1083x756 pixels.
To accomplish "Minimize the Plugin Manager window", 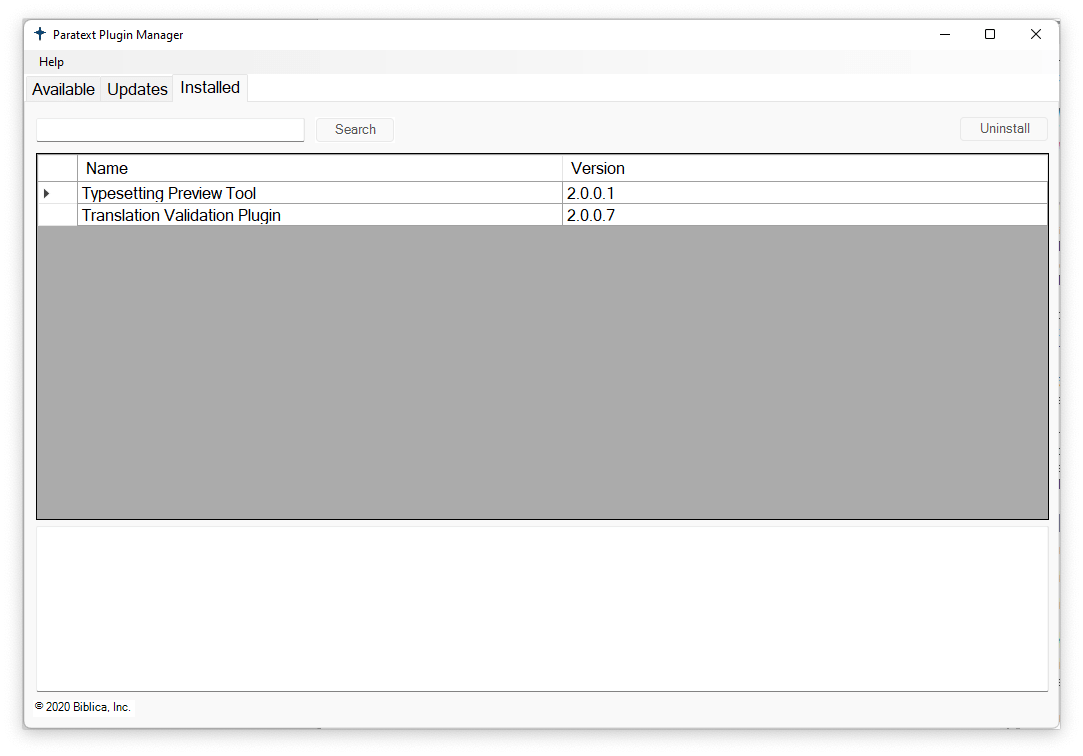I will coord(945,34).
